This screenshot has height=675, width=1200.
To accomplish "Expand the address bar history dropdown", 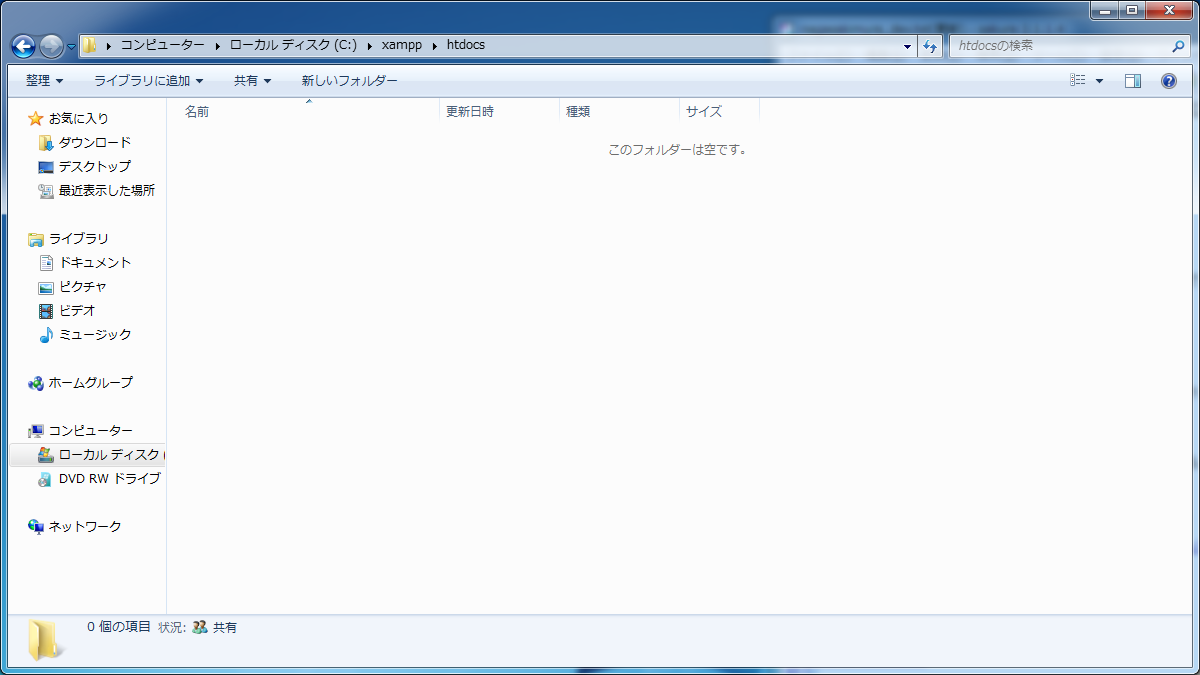I will tap(907, 46).
